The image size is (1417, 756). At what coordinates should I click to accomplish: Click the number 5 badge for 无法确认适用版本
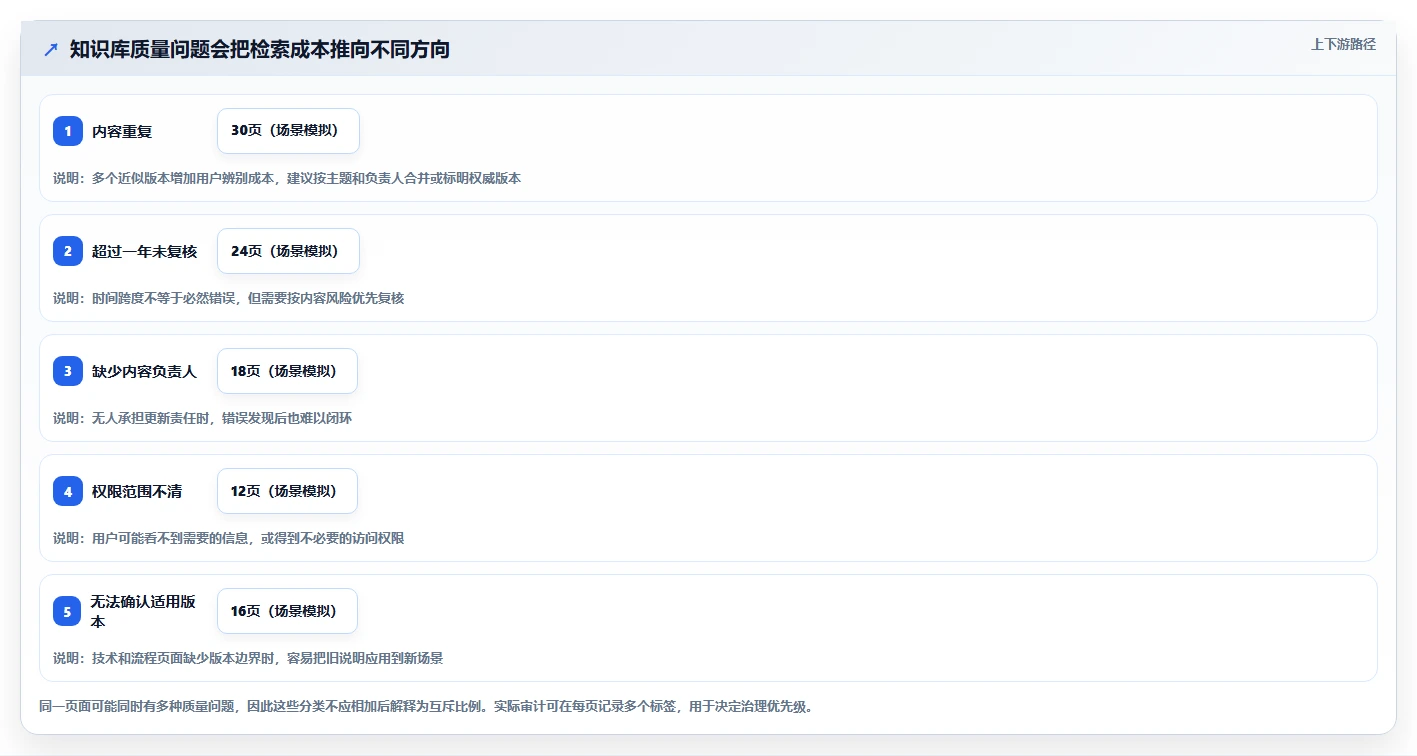point(68,611)
